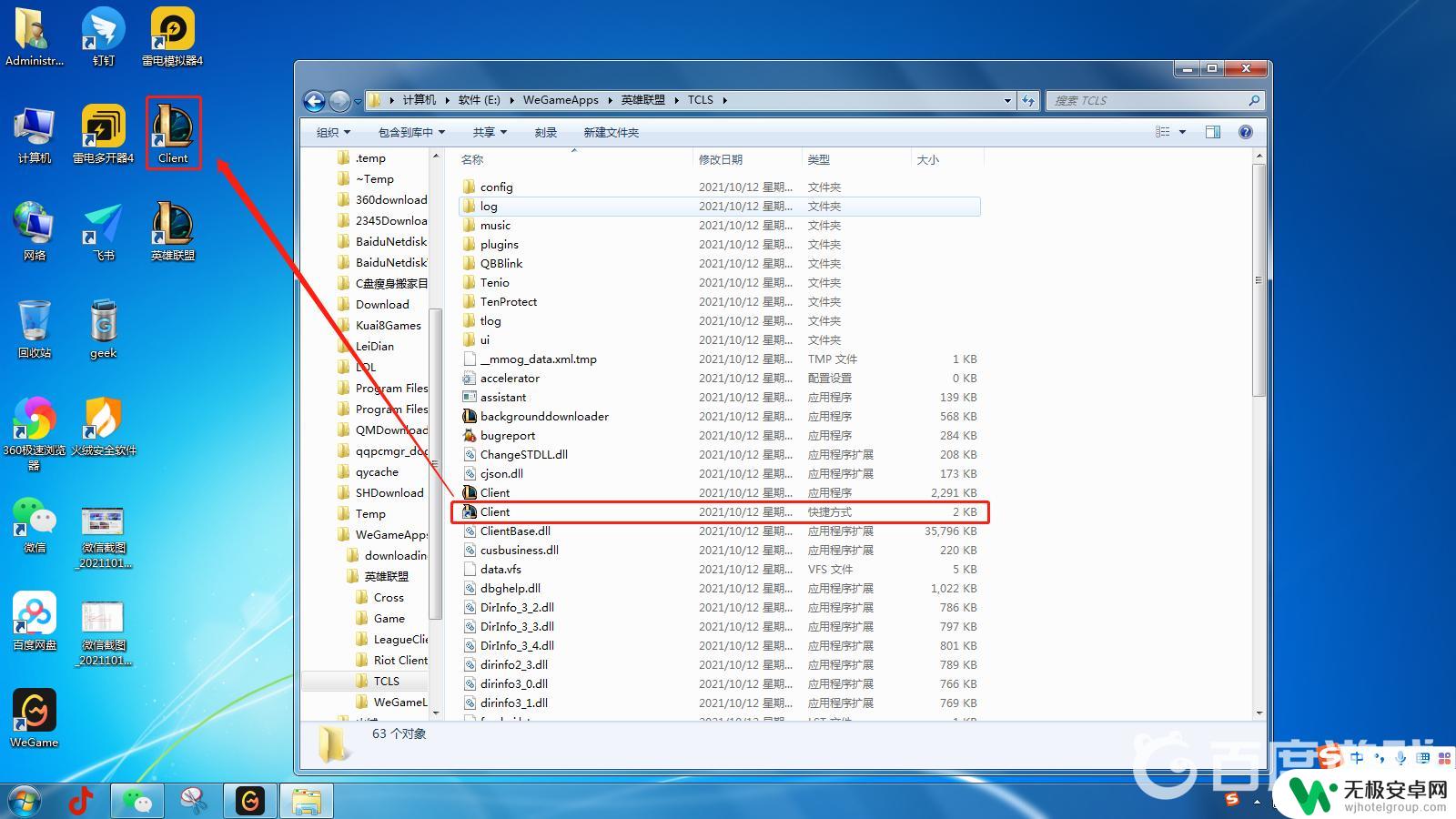Expand the arrow after TCLS in address bar
This screenshot has height=819, width=1456.
(725, 100)
